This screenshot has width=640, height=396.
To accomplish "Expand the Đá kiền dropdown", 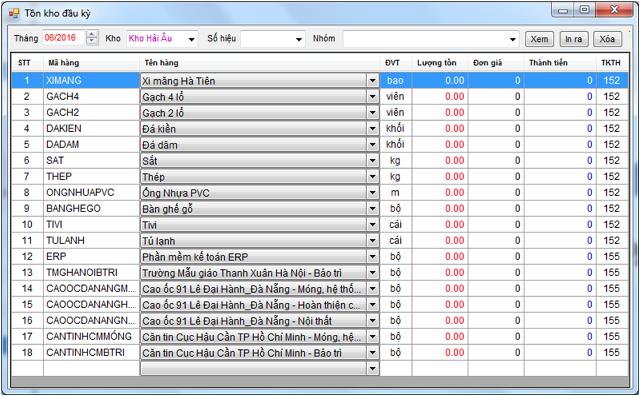I will [372, 129].
